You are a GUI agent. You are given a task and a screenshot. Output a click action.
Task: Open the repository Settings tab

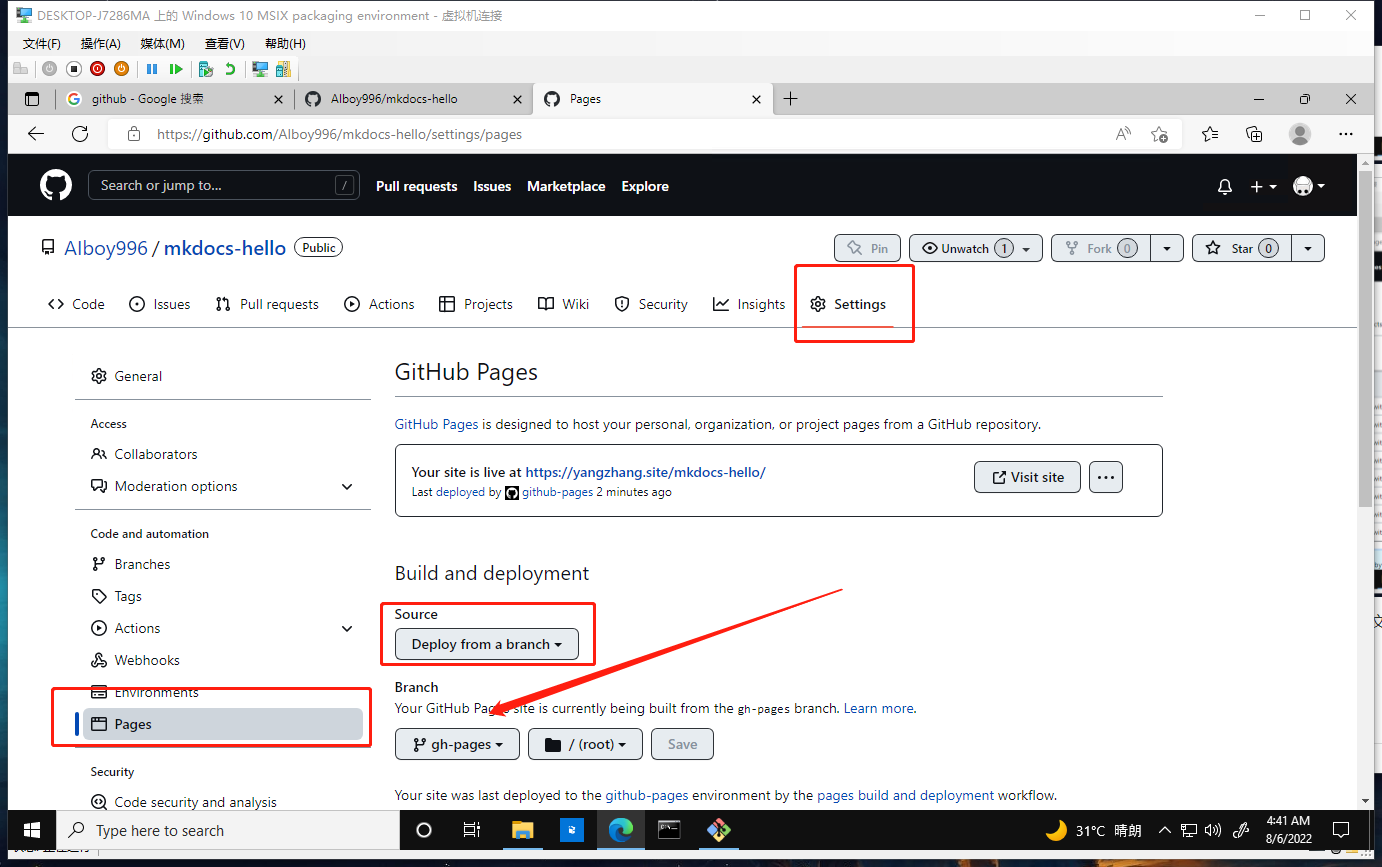click(x=849, y=304)
